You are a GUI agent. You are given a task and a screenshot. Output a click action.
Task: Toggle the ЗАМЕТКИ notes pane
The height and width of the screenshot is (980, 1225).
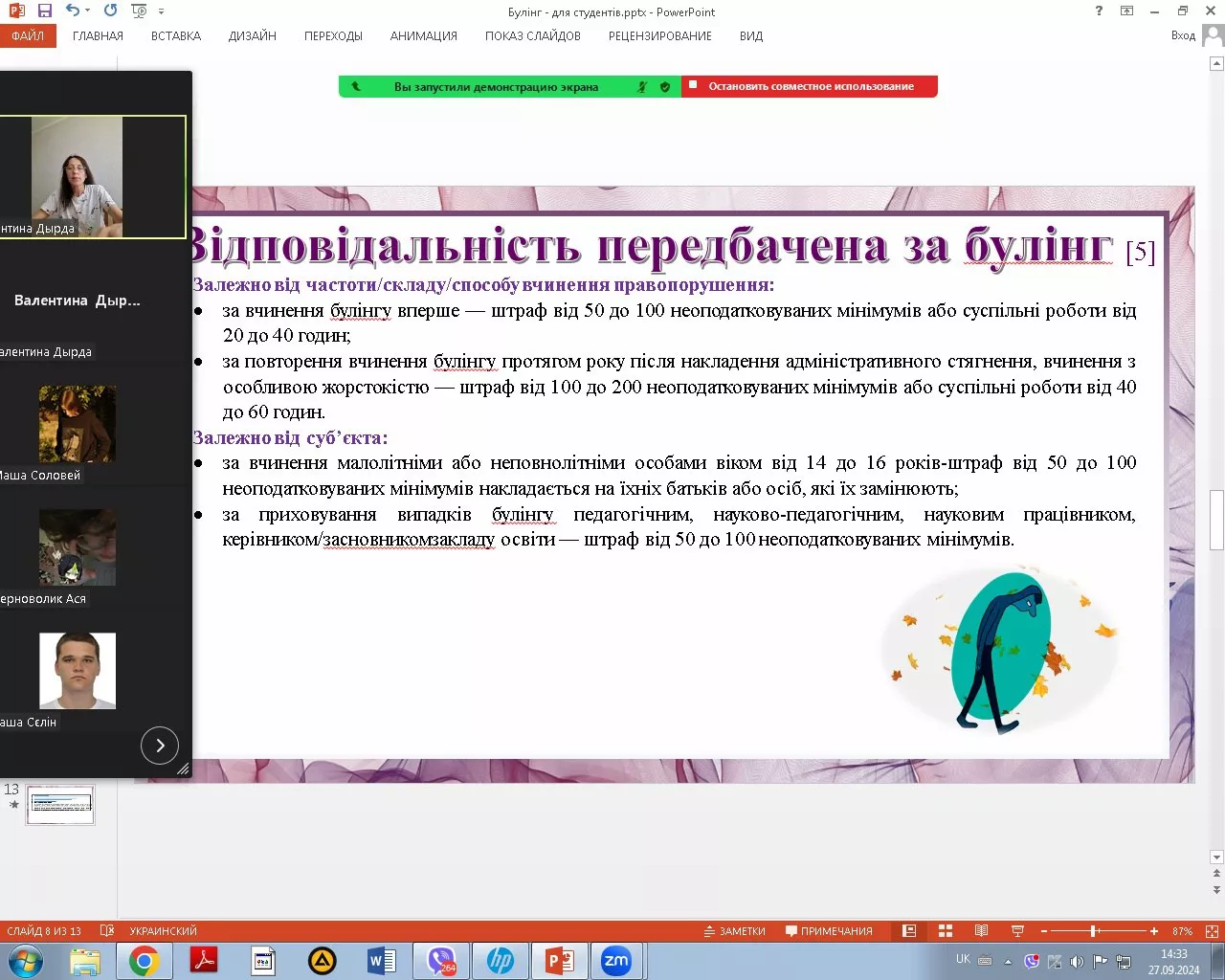(x=735, y=931)
